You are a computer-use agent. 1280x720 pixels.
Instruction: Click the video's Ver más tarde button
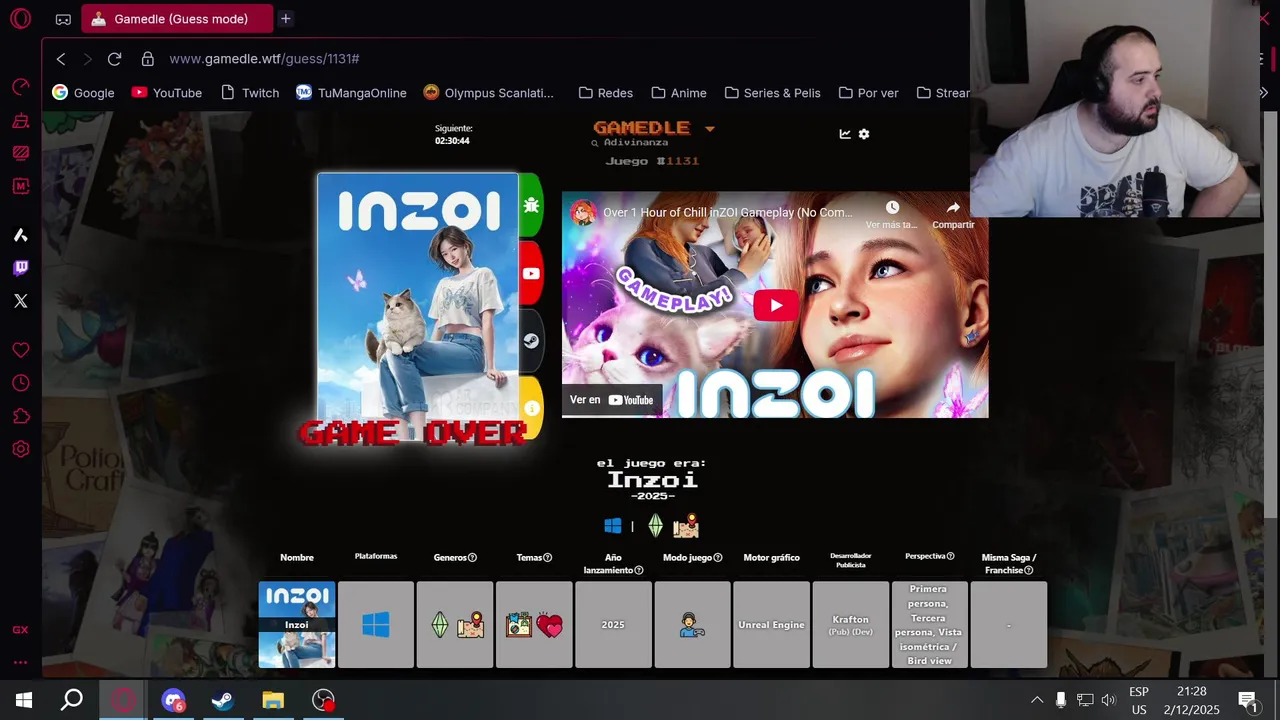pos(892,214)
